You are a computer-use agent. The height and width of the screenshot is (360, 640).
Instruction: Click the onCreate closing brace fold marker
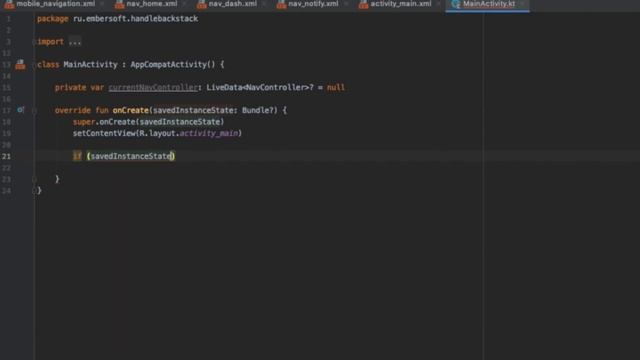point(34,179)
